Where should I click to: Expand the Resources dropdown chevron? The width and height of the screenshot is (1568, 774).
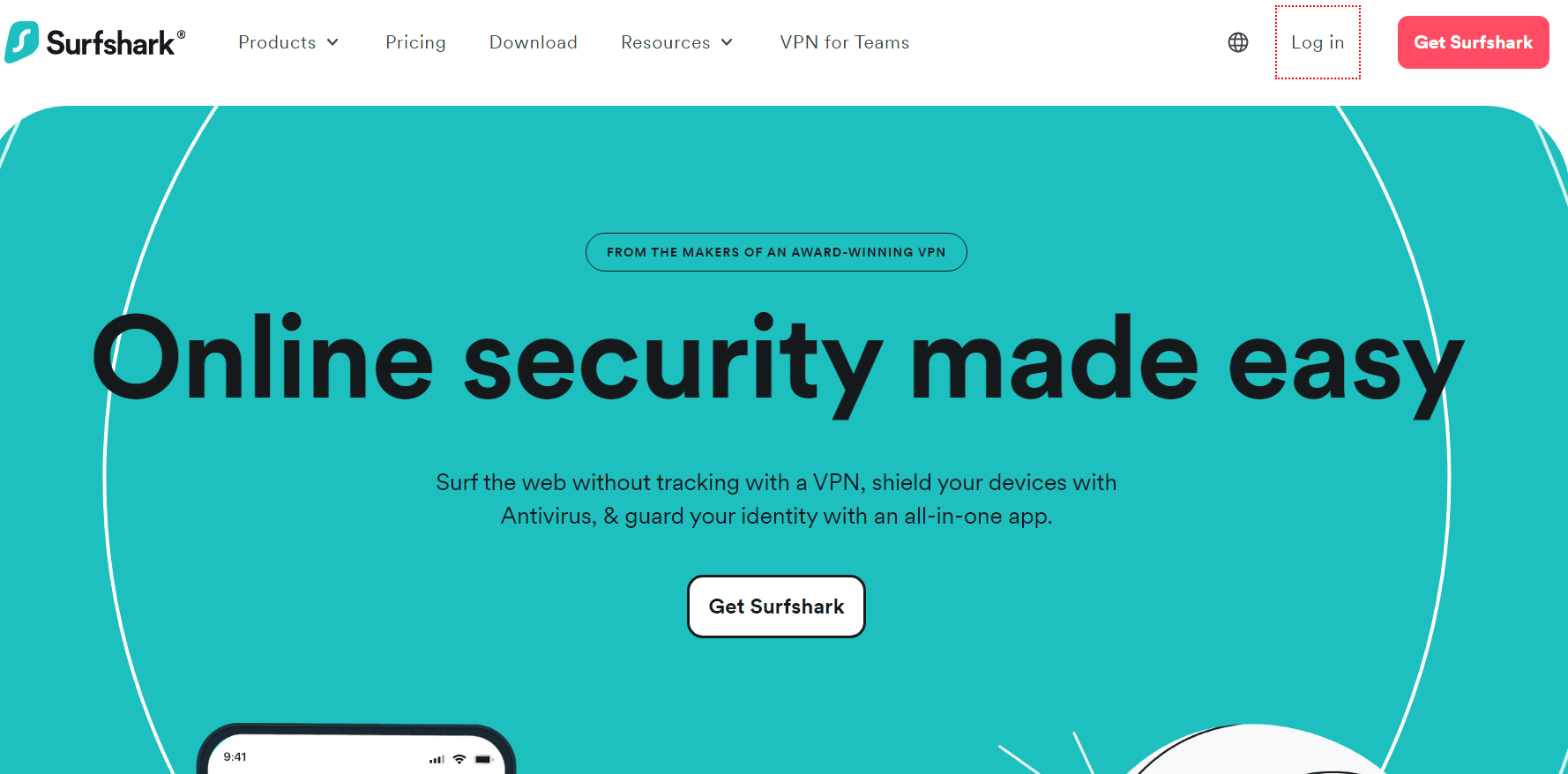point(727,42)
